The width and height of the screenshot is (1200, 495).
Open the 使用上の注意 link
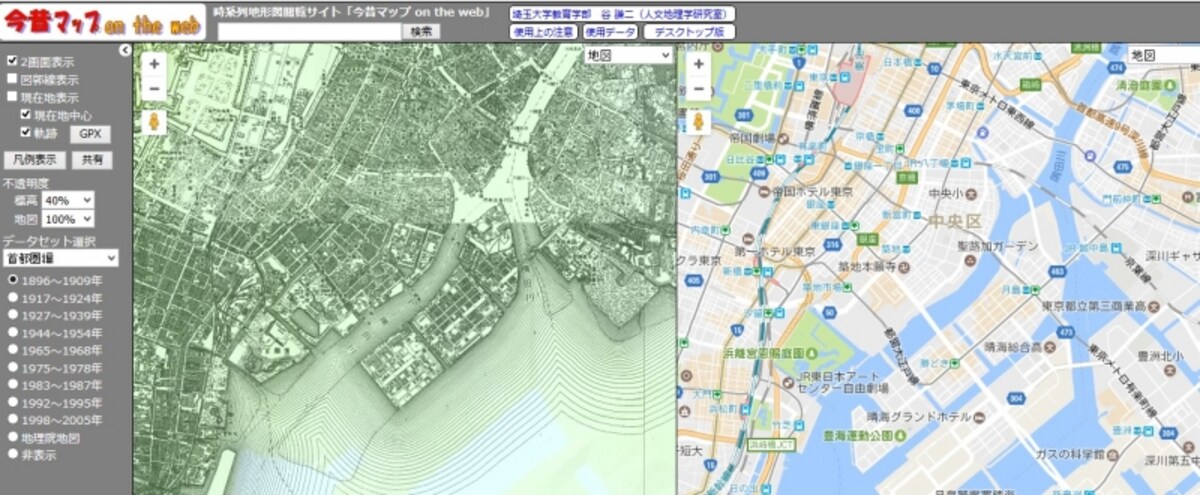tap(544, 32)
